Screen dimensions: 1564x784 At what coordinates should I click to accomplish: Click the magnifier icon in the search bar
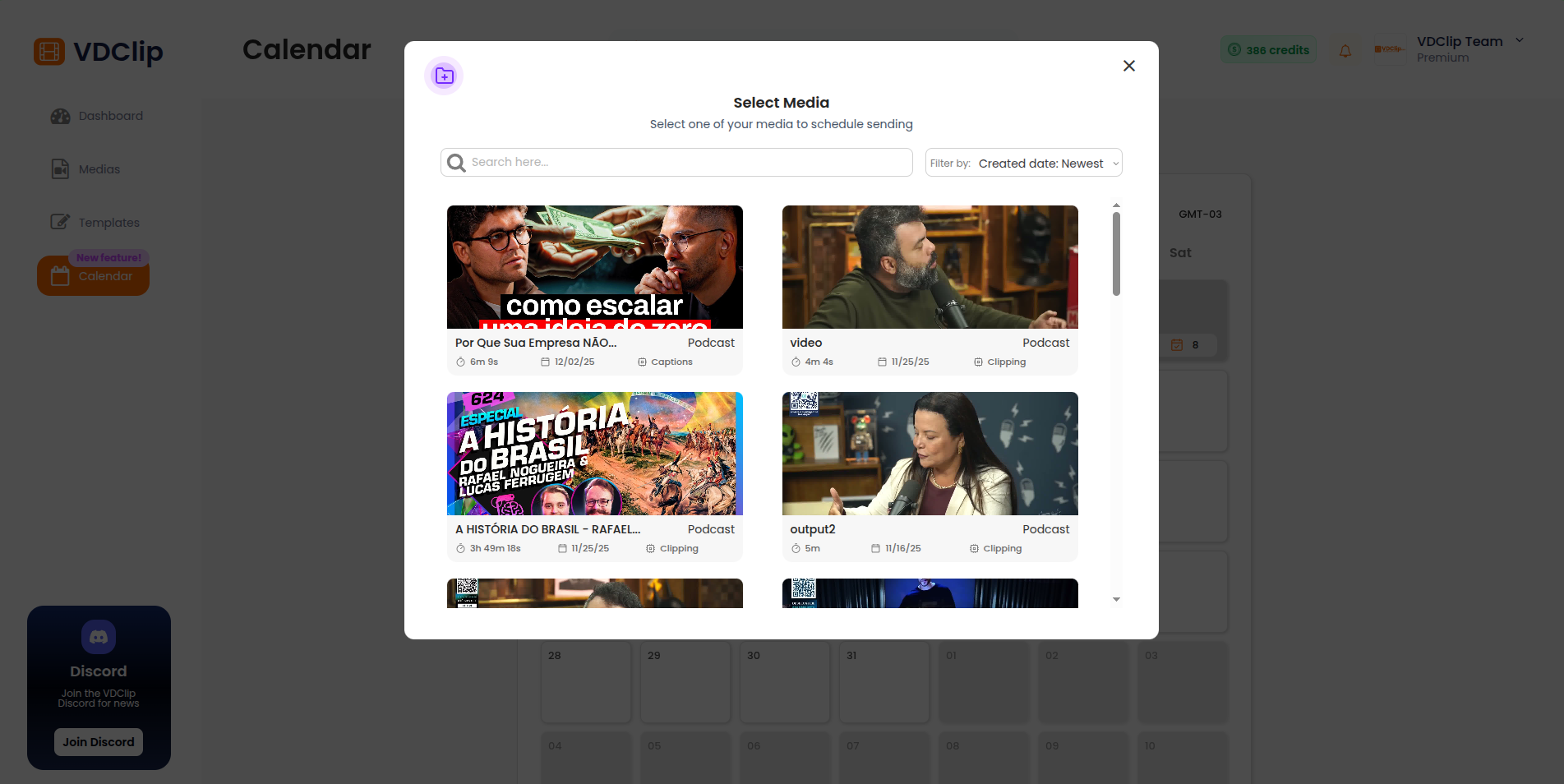click(x=455, y=162)
